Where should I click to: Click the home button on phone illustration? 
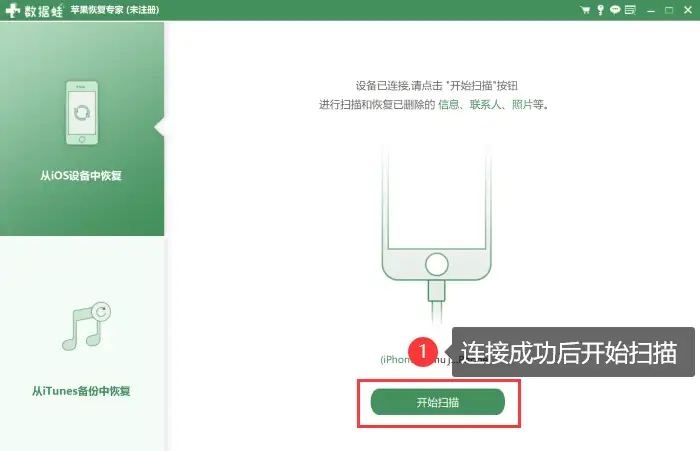point(437,264)
